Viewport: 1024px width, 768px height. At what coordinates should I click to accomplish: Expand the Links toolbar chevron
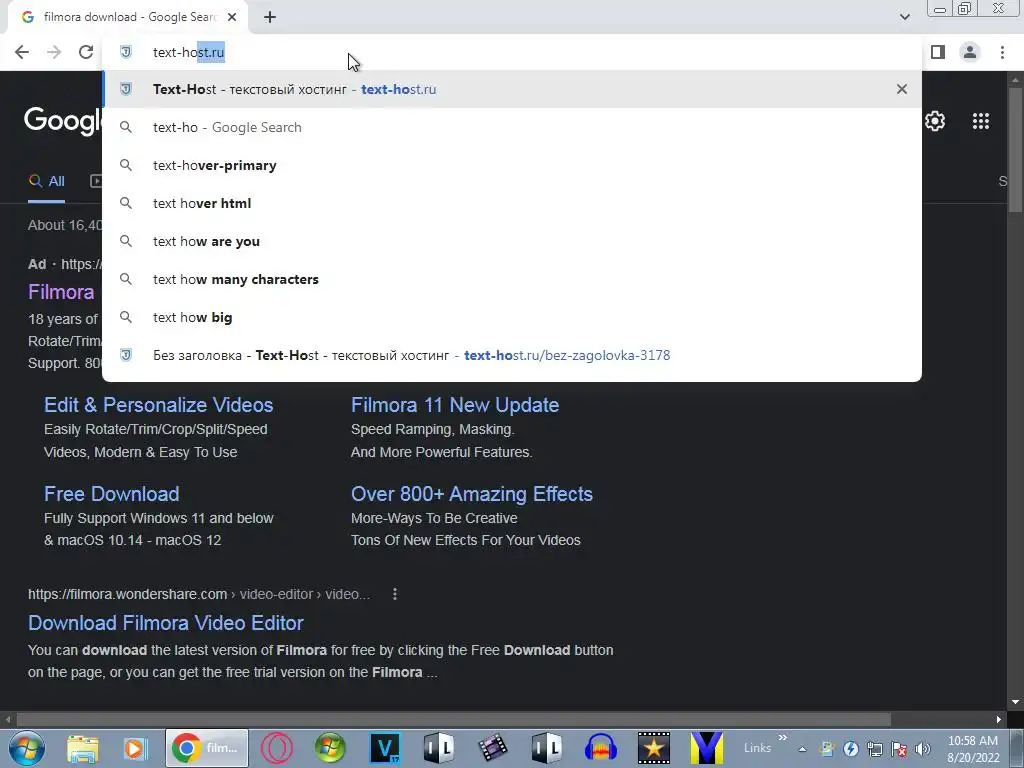(782, 738)
